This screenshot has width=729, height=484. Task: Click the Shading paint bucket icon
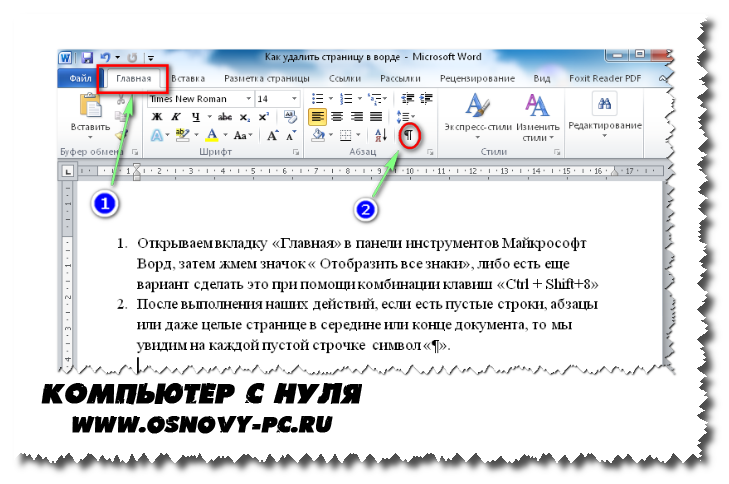pos(318,135)
